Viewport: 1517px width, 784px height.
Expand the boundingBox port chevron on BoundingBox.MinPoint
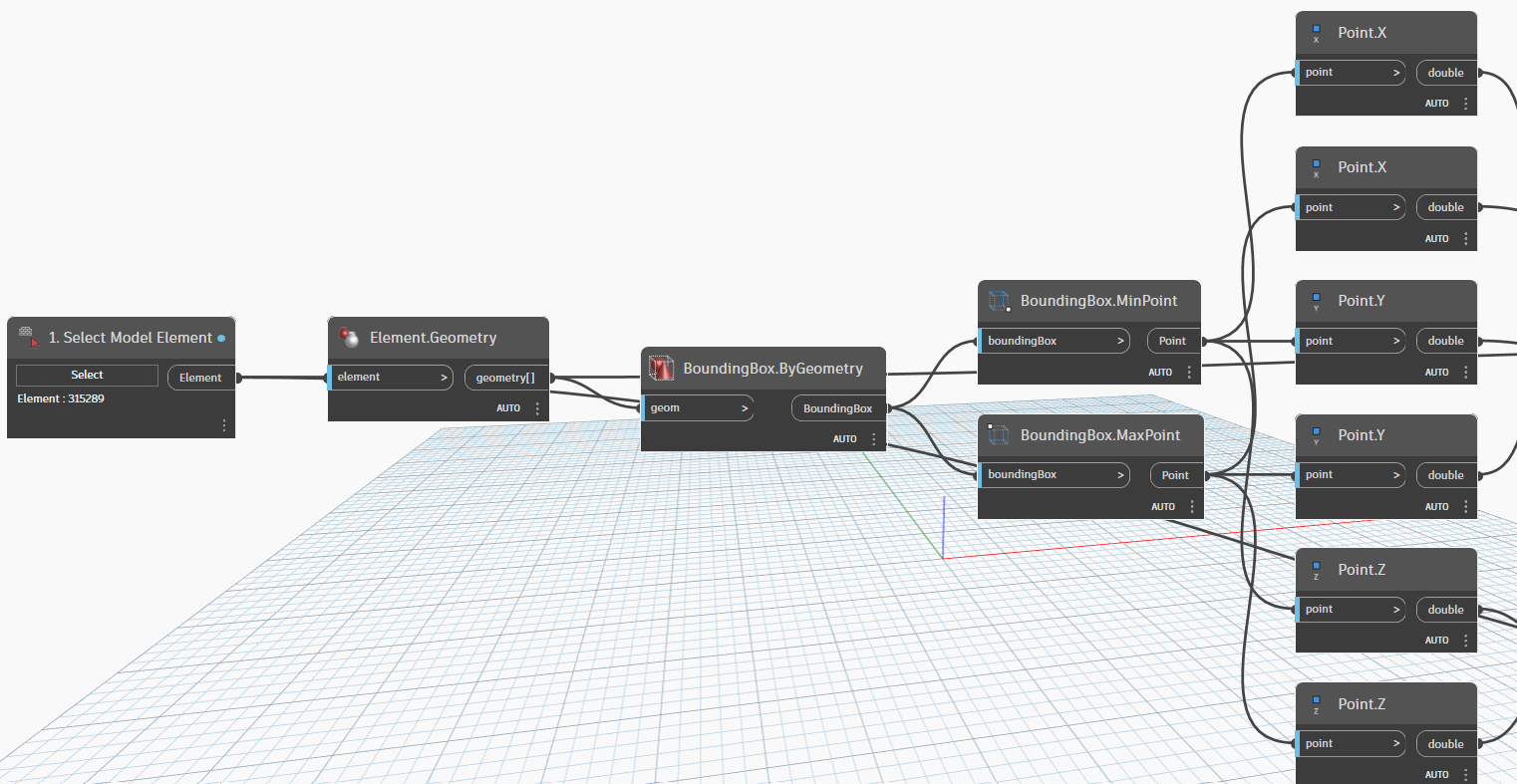pyautogui.click(x=1120, y=341)
